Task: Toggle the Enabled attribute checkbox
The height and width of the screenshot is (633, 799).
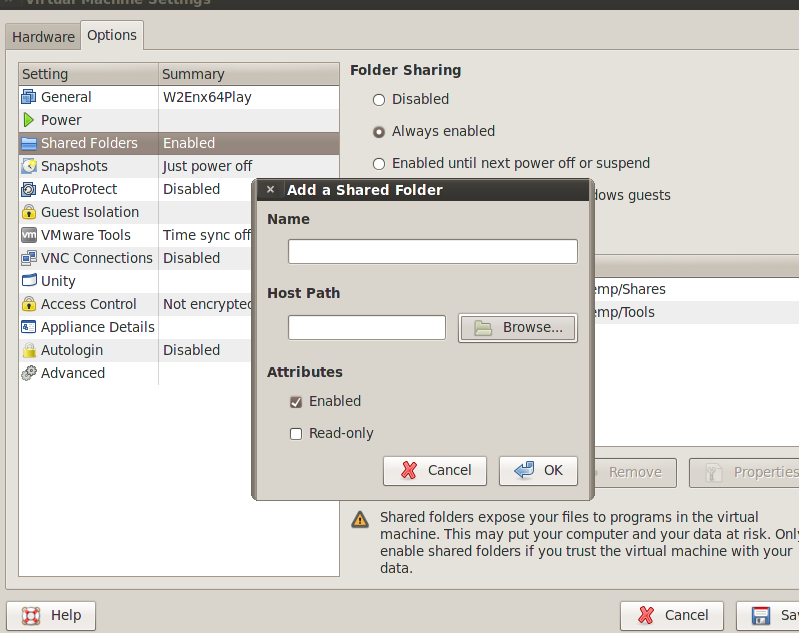Action: (x=296, y=402)
